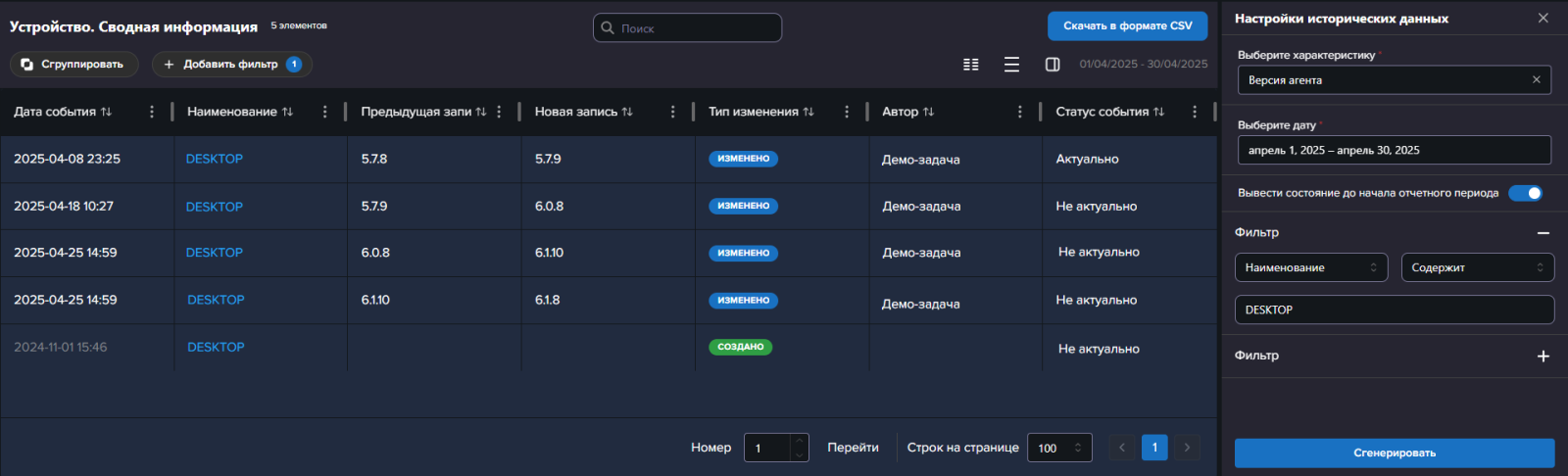Open the Наименование filter field dropdown
This screenshot has height=476, width=1568.
pyautogui.click(x=1311, y=267)
